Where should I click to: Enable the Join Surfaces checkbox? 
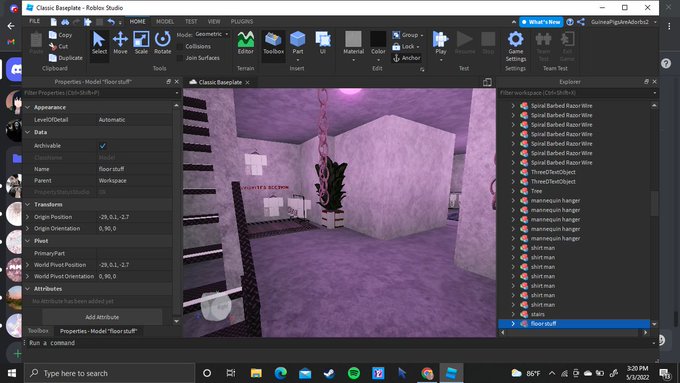click(x=180, y=58)
